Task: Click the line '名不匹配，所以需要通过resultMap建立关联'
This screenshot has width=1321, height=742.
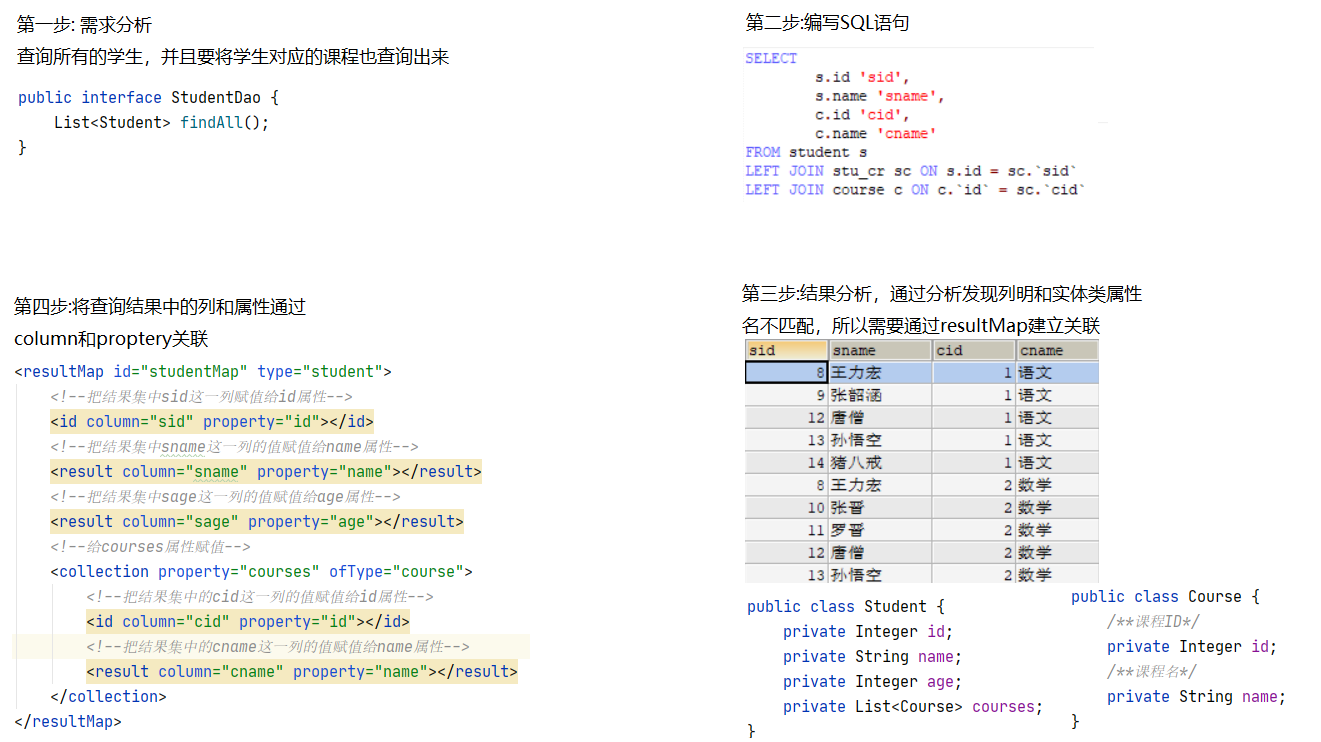Action: [921, 325]
